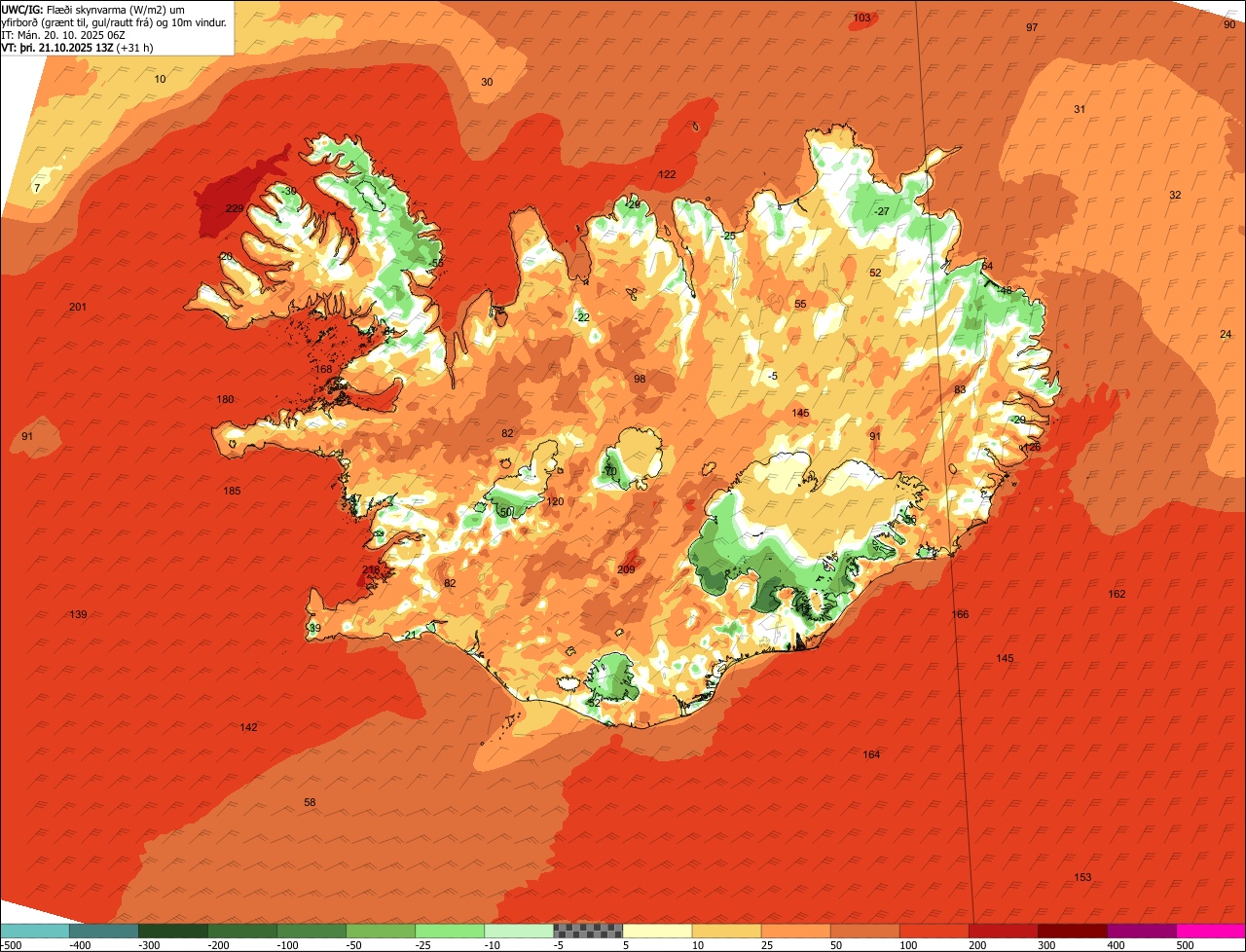
Task: Click the map value 201
Action: (x=78, y=308)
